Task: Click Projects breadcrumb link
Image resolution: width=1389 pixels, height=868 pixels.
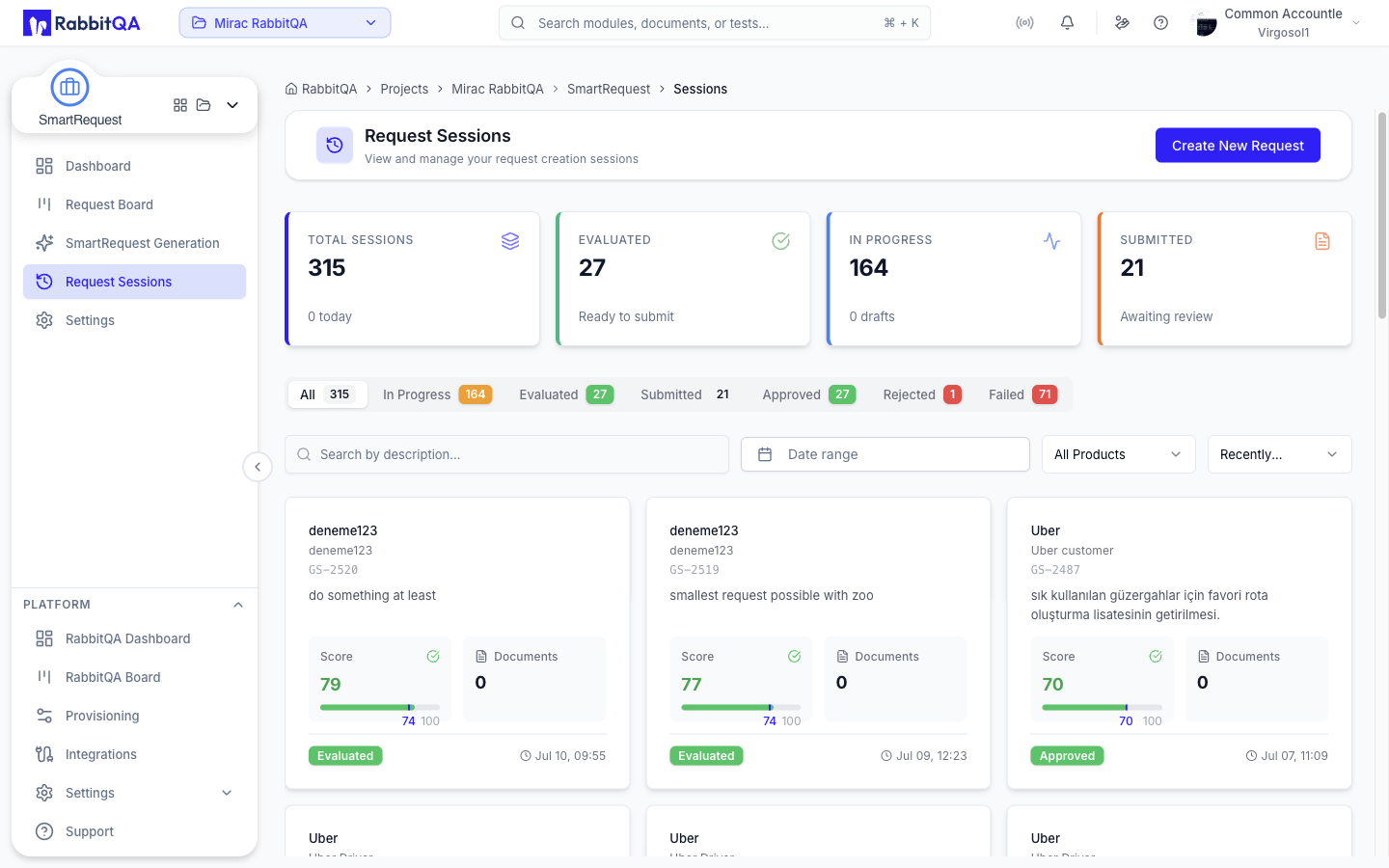Action: pos(404,89)
